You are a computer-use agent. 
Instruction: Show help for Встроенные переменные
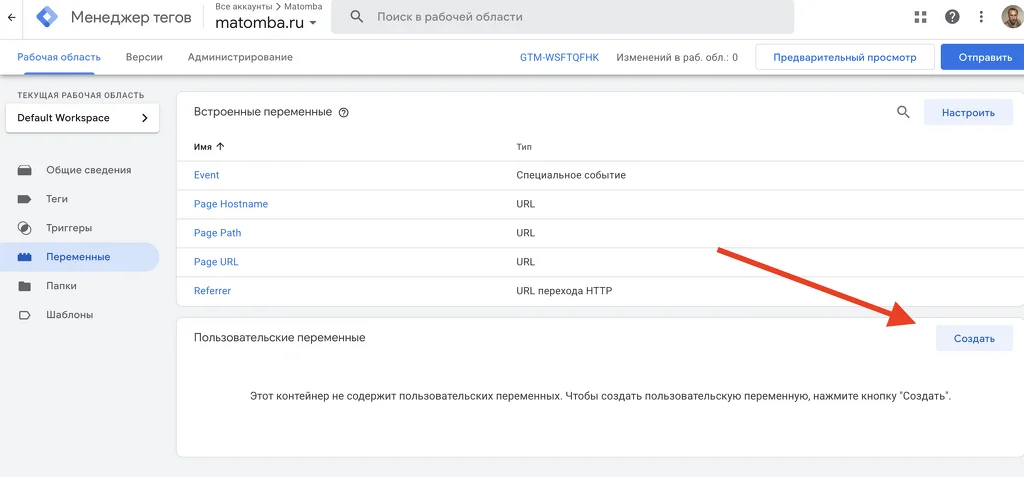pos(344,112)
